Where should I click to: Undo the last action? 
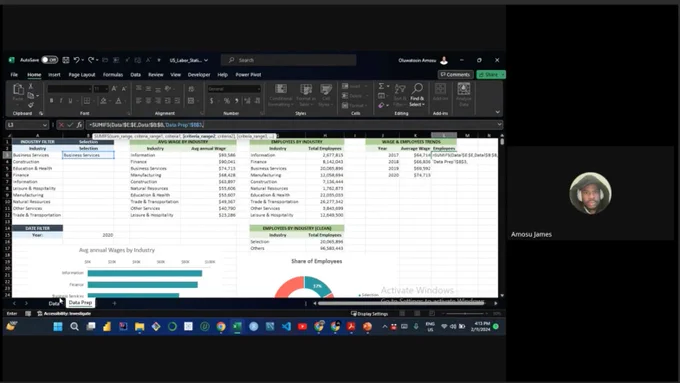[x=76, y=60]
